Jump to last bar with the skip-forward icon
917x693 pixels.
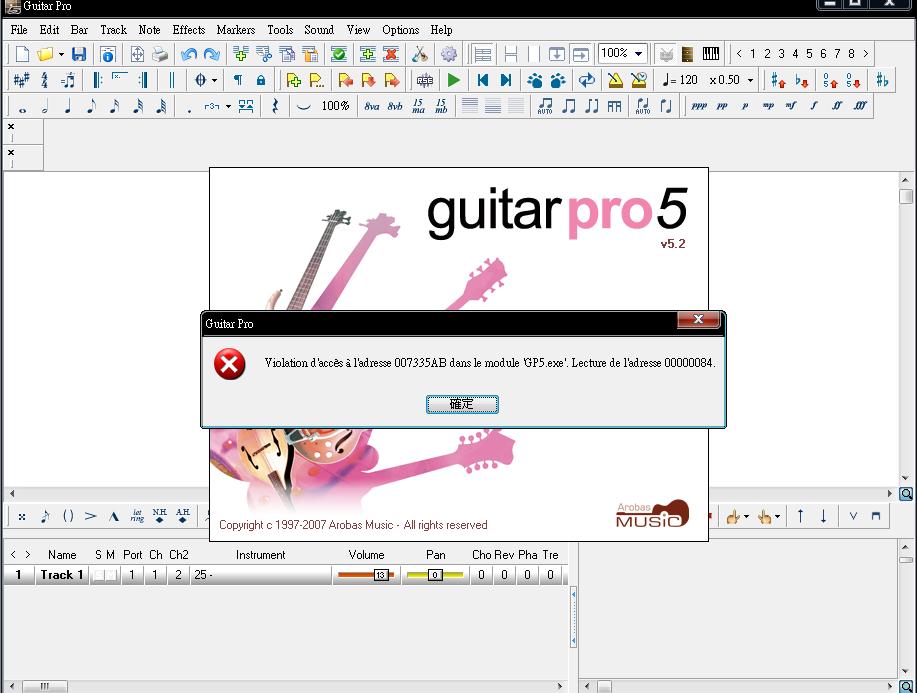(x=506, y=80)
